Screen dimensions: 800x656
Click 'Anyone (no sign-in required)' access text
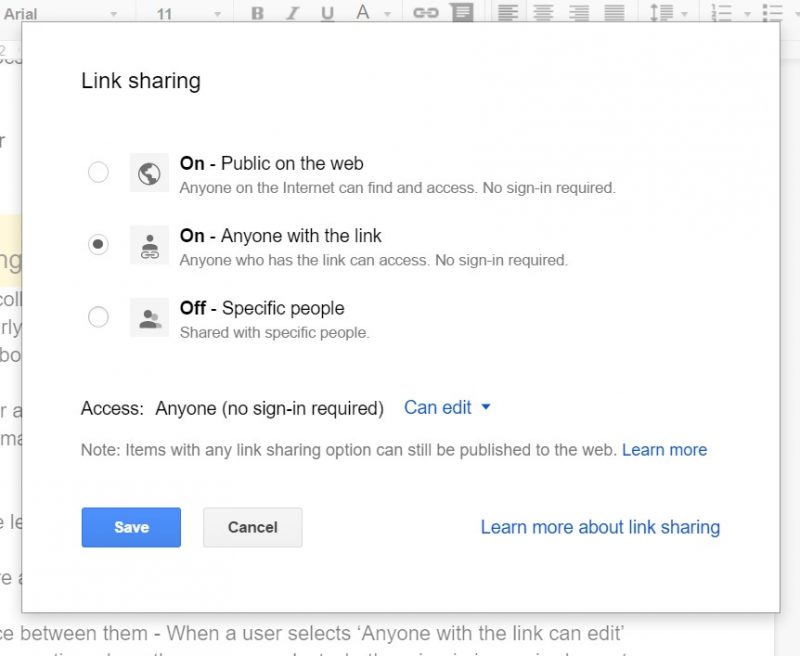[269, 409]
